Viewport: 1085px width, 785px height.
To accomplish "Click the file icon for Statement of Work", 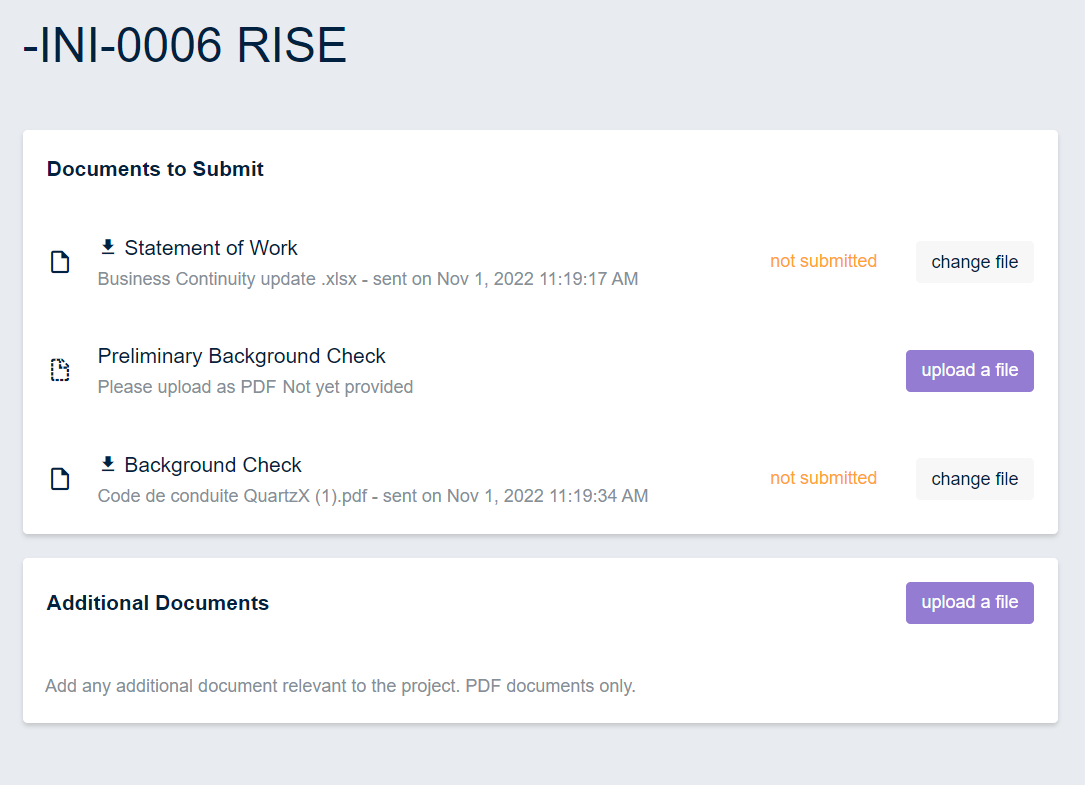I will (60, 263).
